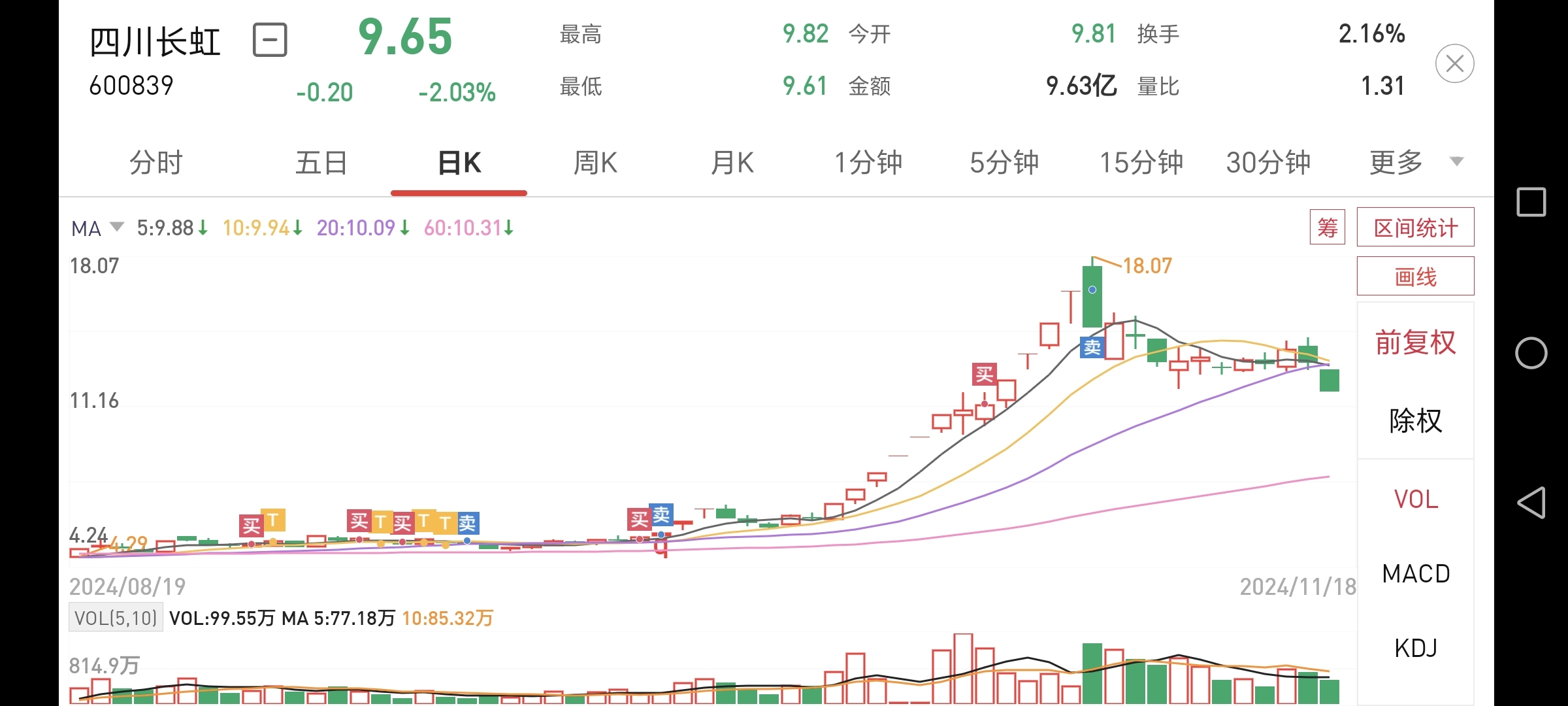Click the red 买 marker near 11.16 level
Viewport: 1568px width, 706px height.
click(x=985, y=375)
